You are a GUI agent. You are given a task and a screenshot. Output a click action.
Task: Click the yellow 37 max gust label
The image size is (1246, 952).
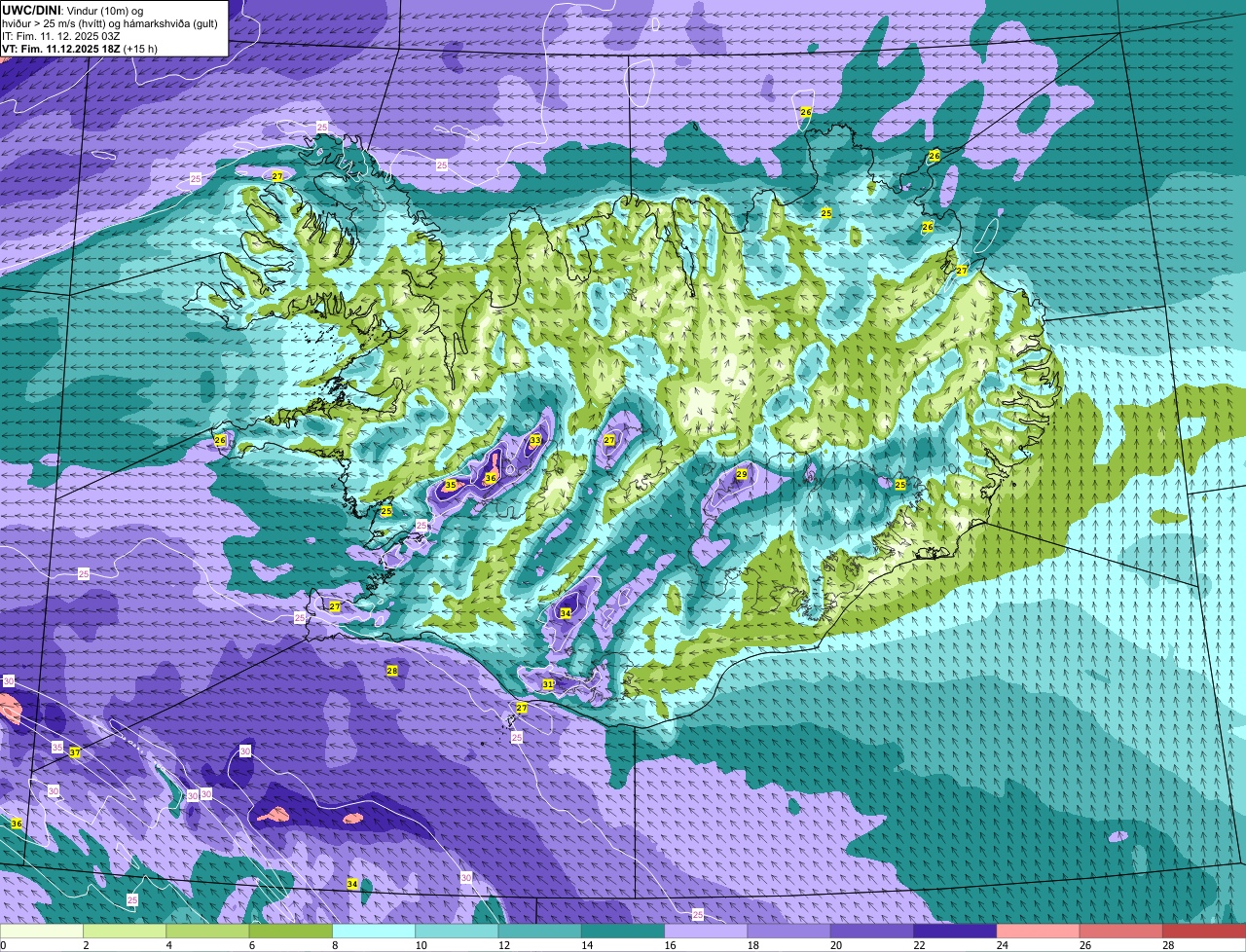pyautogui.click(x=75, y=752)
